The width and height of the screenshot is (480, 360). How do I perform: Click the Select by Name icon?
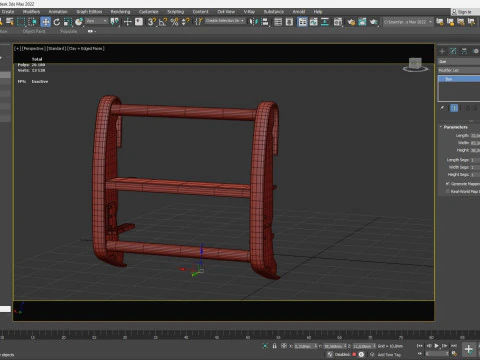tap(10, 22)
